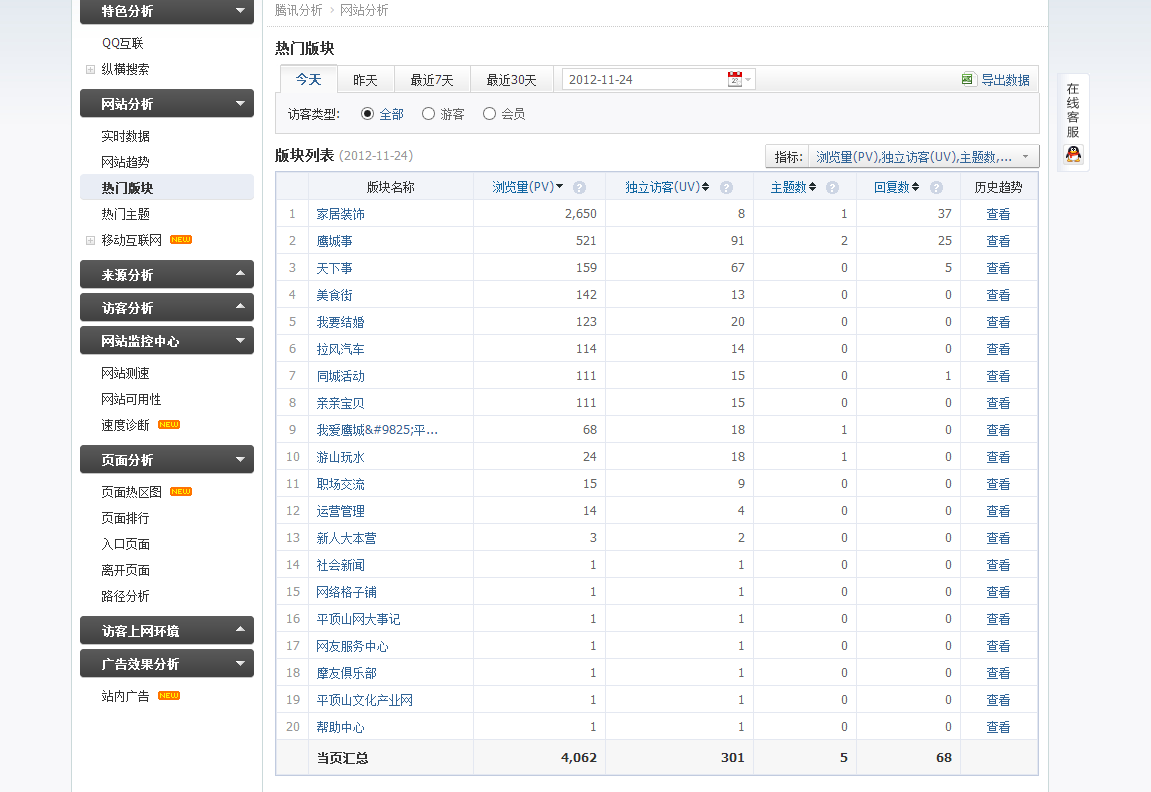Open 网站测速 in sidebar

[126, 374]
